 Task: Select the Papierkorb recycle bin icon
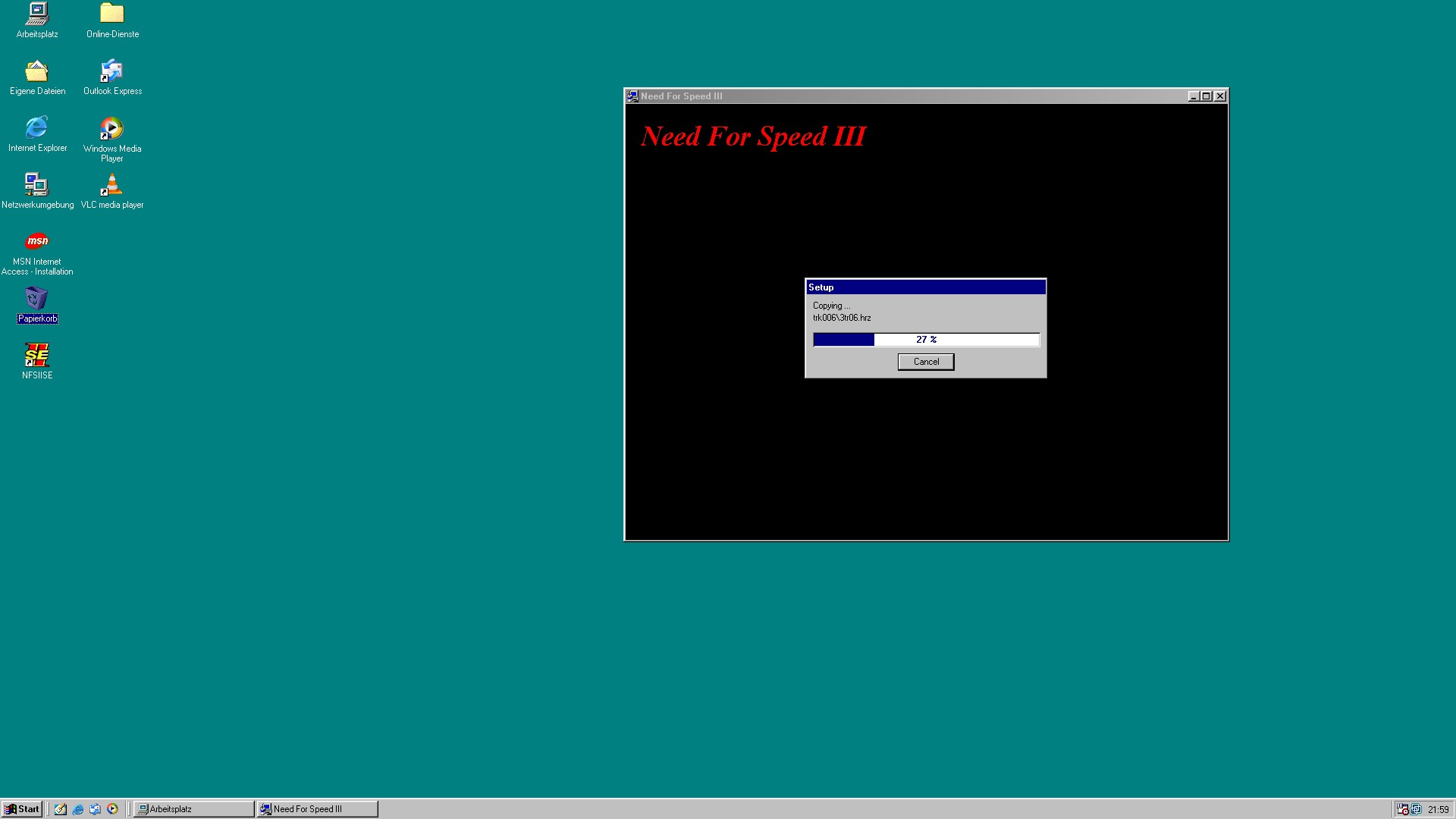pos(36,299)
